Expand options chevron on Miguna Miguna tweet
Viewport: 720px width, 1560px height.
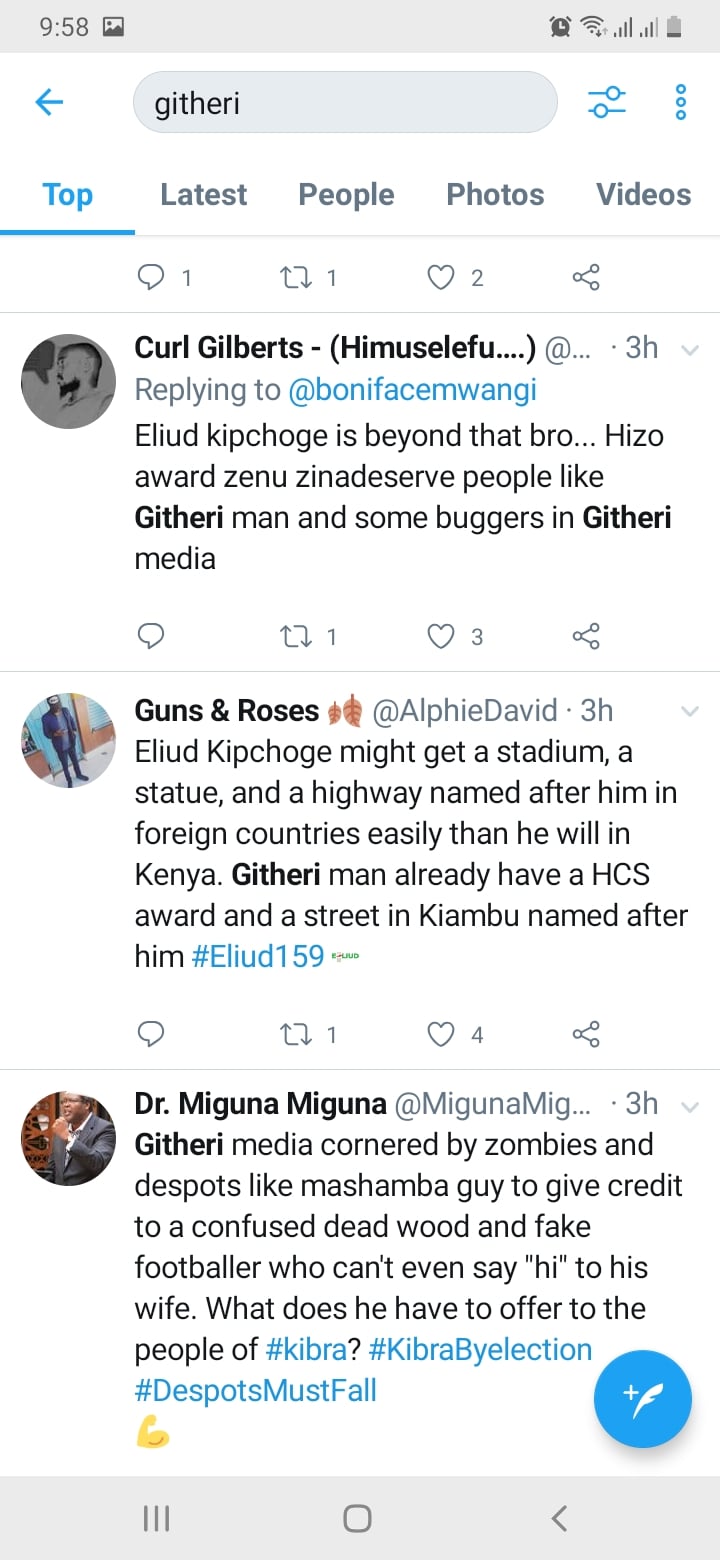pyautogui.click(x=689, y=1106)
